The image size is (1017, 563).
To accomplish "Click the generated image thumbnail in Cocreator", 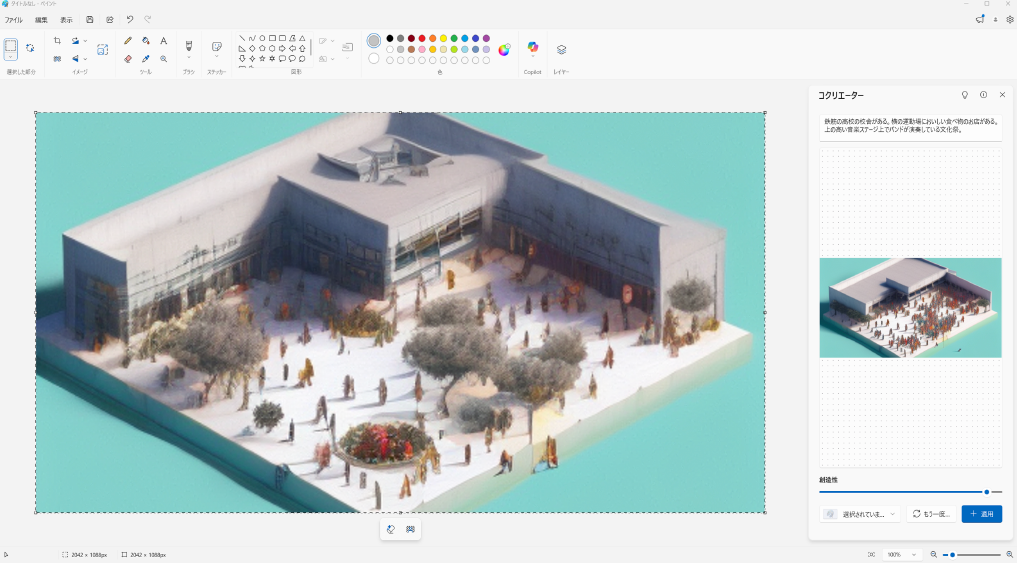I will 910,308.
